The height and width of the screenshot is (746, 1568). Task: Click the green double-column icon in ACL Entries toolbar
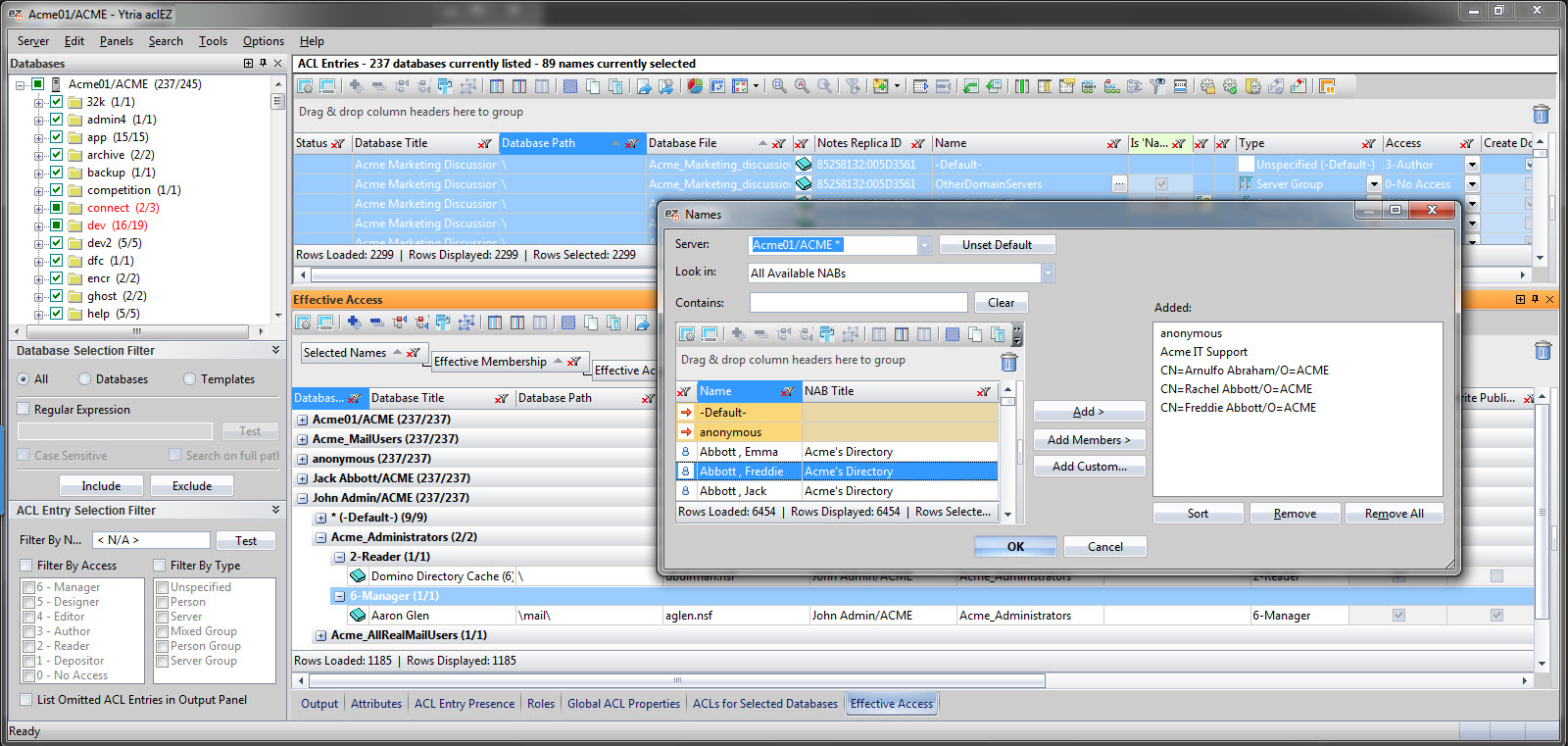tap(1022, 86)
